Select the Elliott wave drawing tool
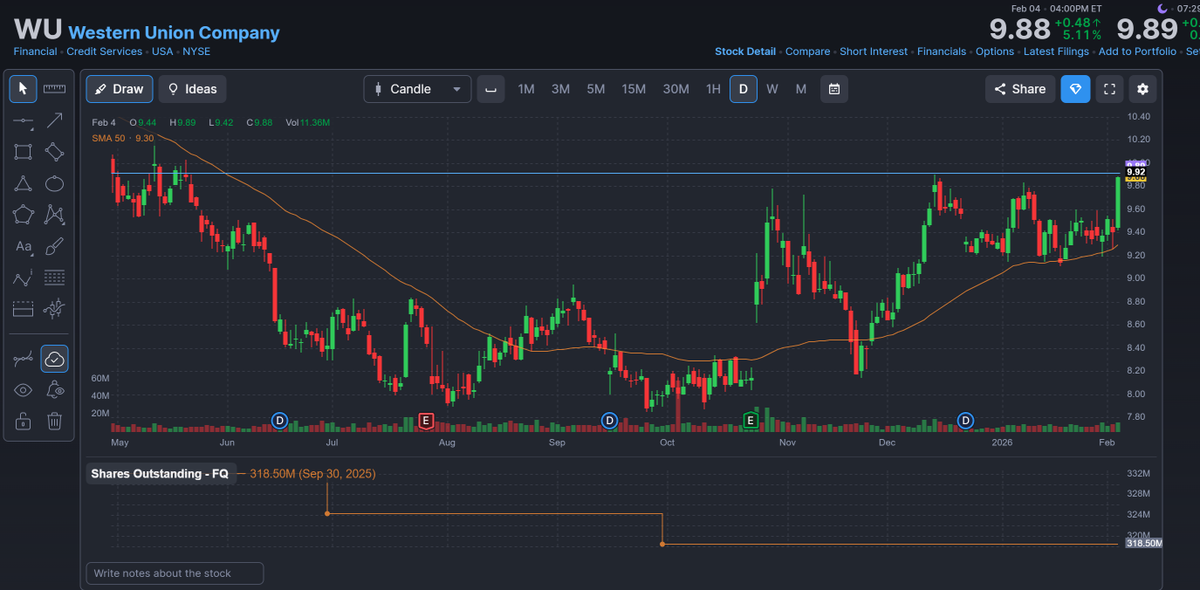Screen dimensions: 1200x590 click(x=24, y=277)
